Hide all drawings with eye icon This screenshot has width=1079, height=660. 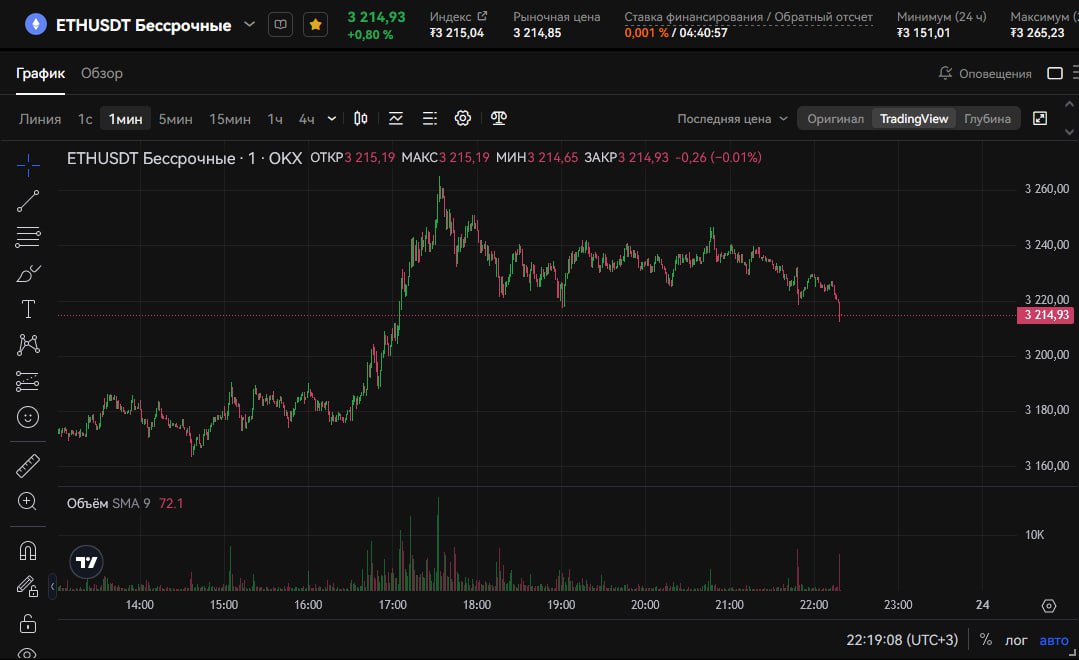[x=28, y=653]
